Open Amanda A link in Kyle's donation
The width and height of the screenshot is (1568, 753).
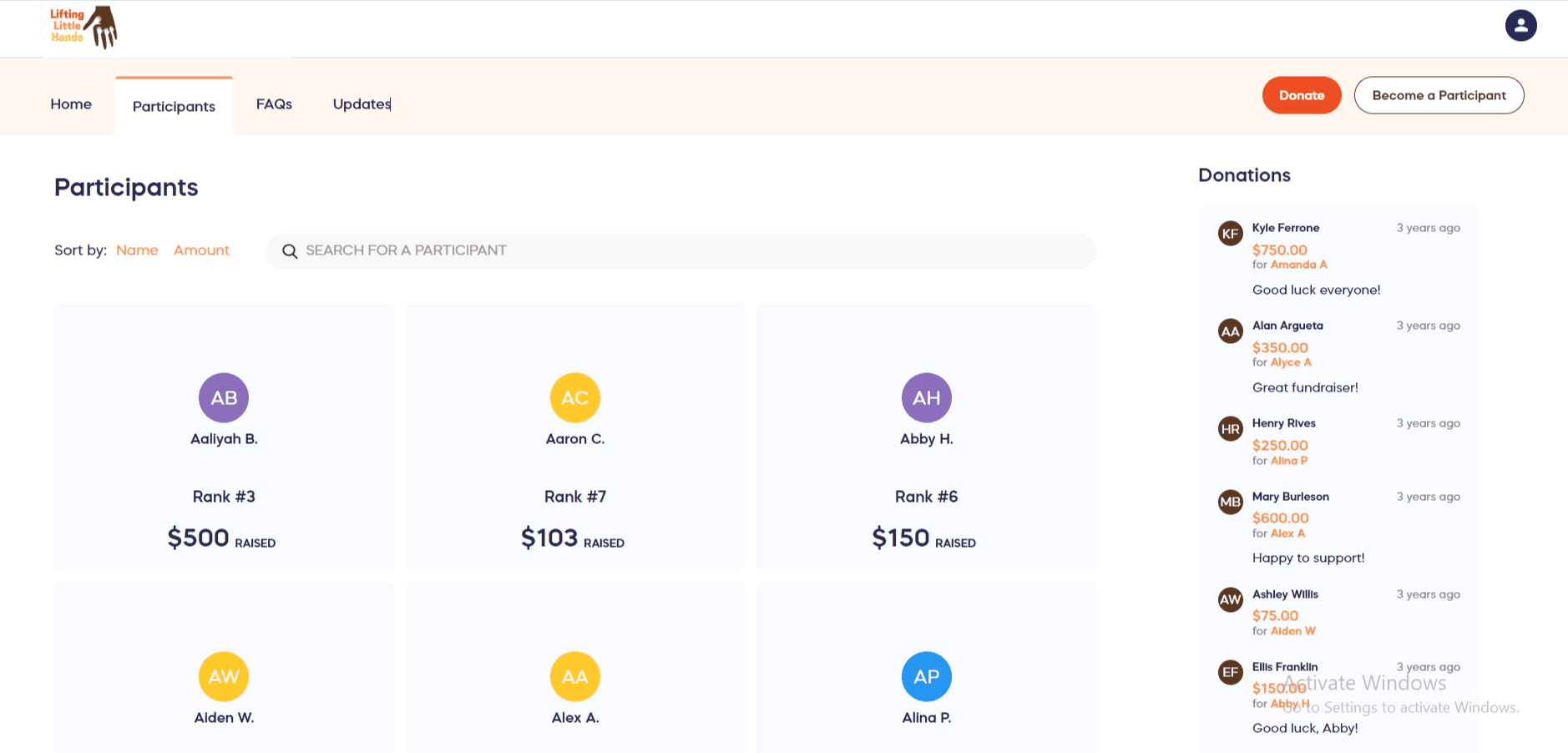(1298, 265)
